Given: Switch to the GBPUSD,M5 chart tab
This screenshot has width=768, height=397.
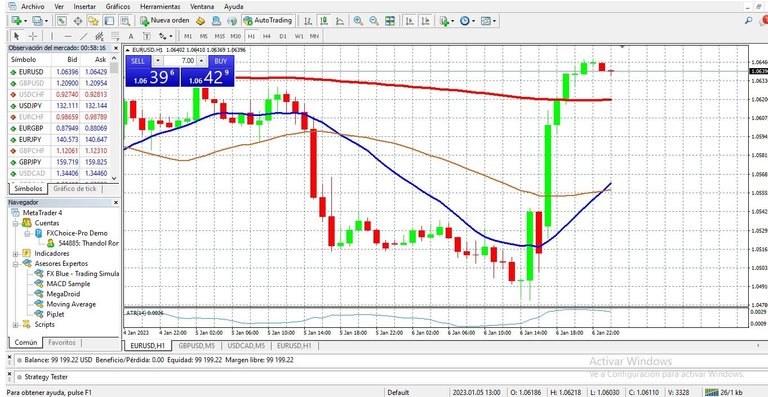Looking at the screenshot, I should 196,346.
